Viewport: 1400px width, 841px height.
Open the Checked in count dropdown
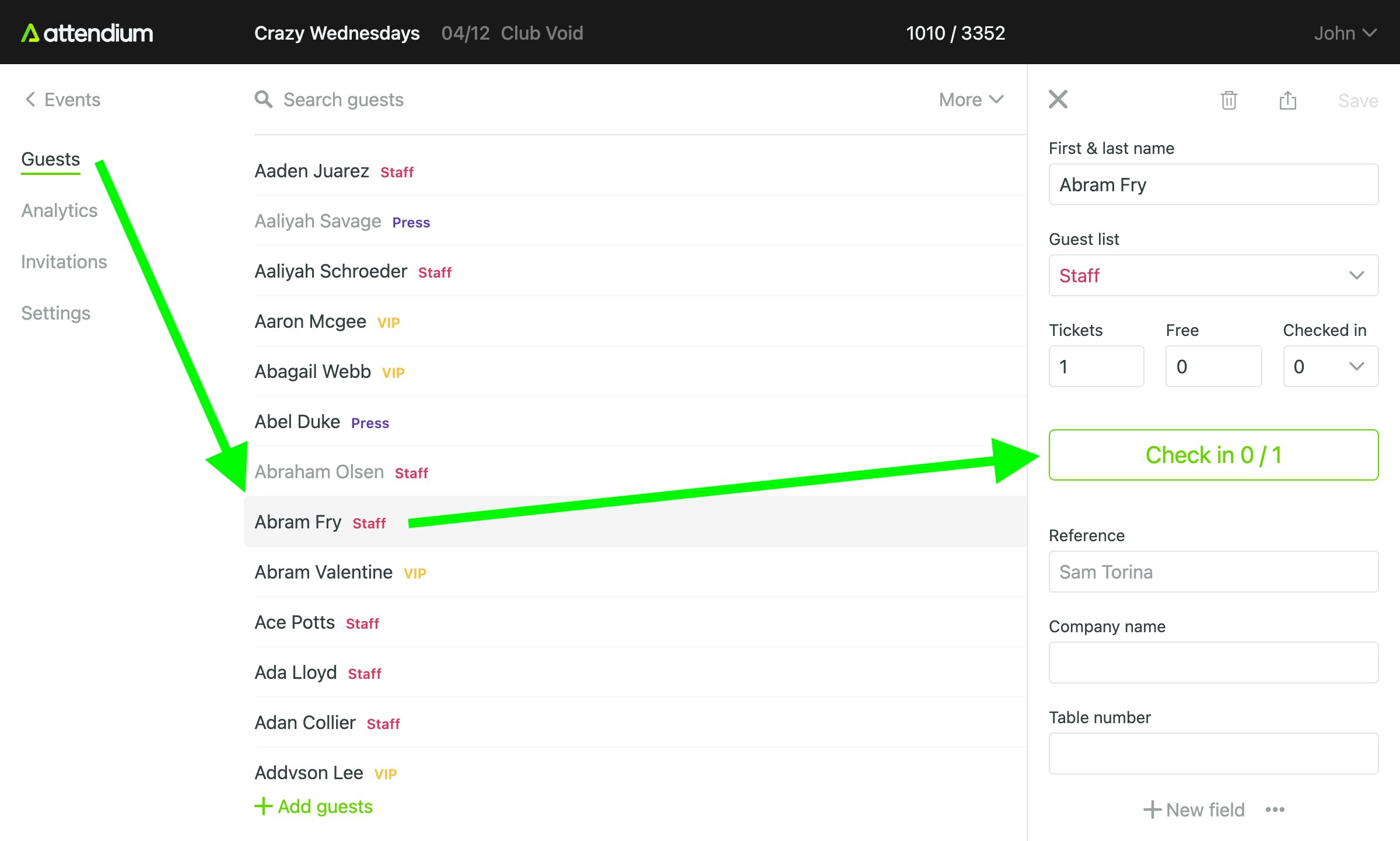(x=1331, y=366)
